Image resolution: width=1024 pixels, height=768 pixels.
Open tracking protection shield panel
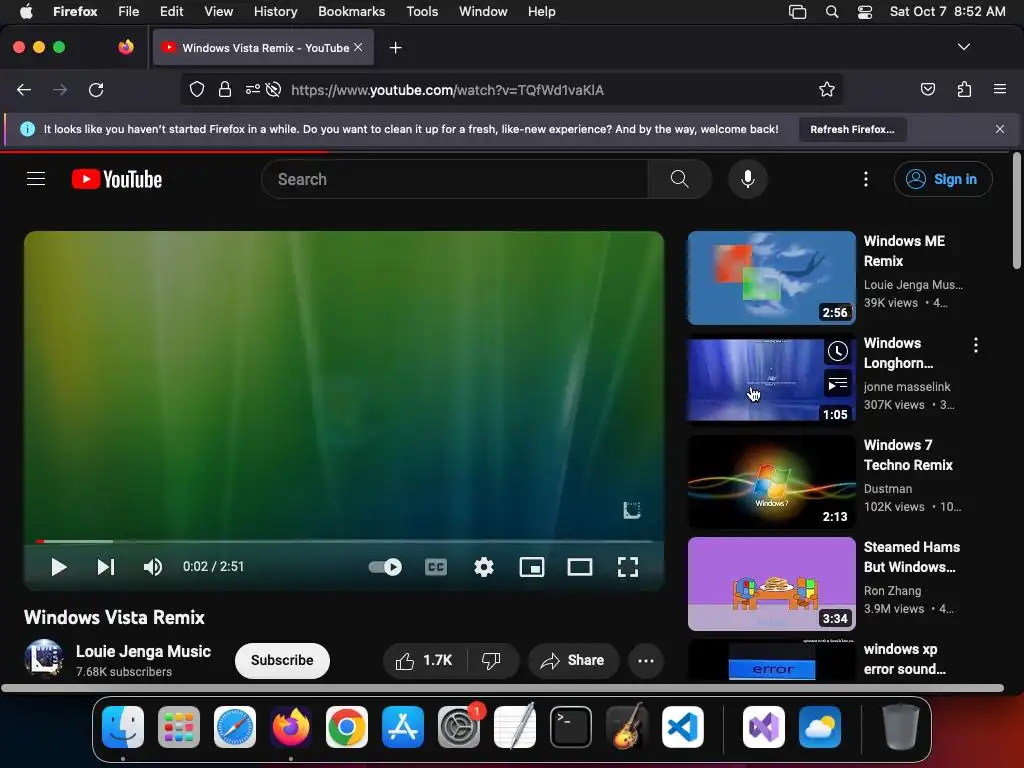[197, 89]
